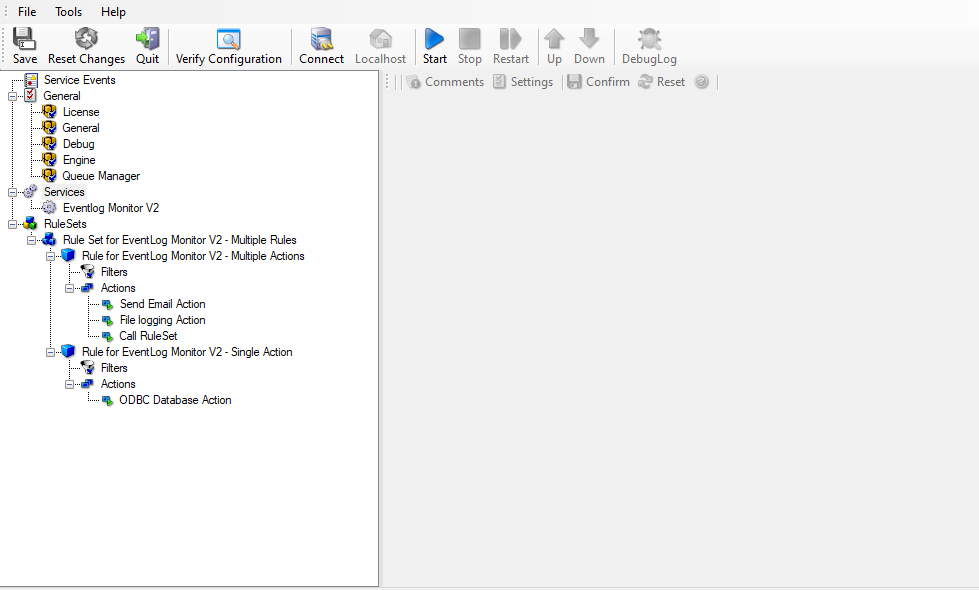This screenshot has width=979, height=590.
Task: Run Verify Configuration from the toolbar
Action: coord(229,39)
